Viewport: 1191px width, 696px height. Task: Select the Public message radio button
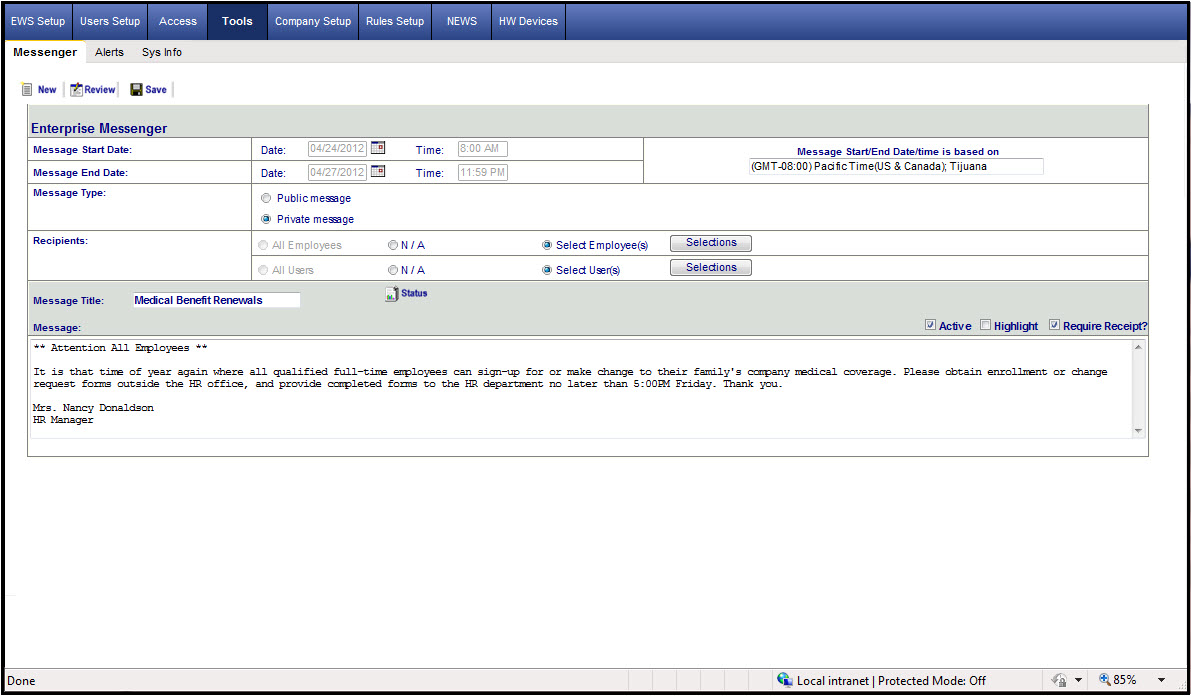tap(266, 198)
